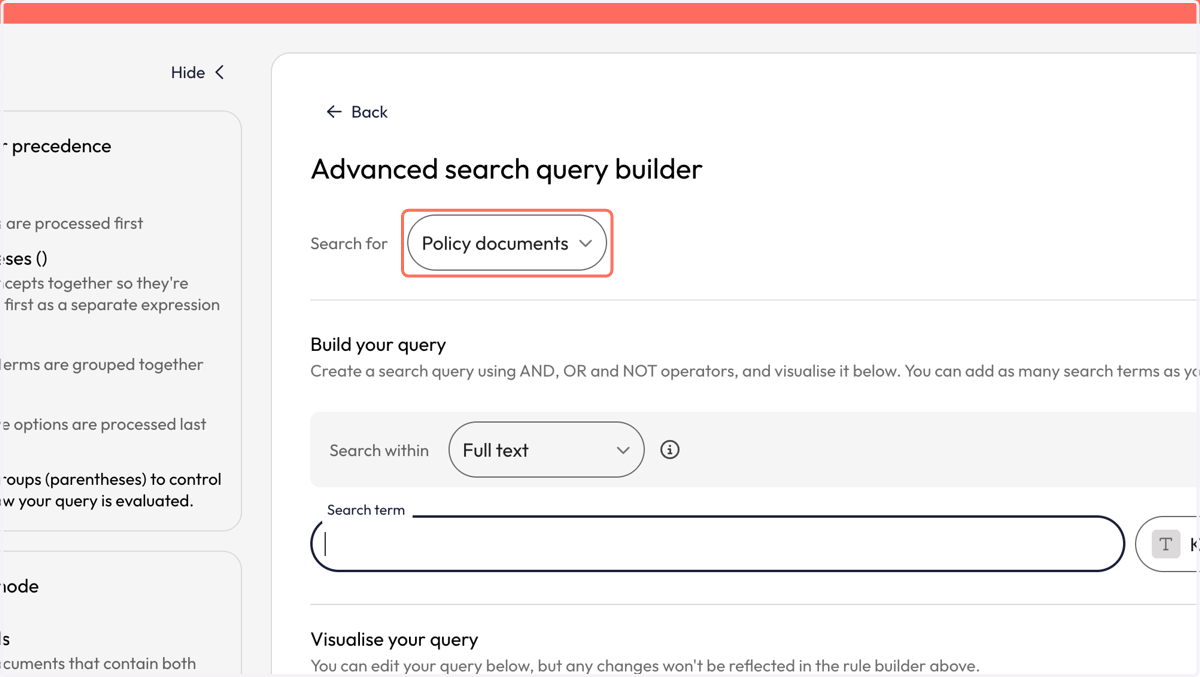The image size is (1200, 677).
Task: Click the Visualise your query heading
Action: click(x=394, y=639)
